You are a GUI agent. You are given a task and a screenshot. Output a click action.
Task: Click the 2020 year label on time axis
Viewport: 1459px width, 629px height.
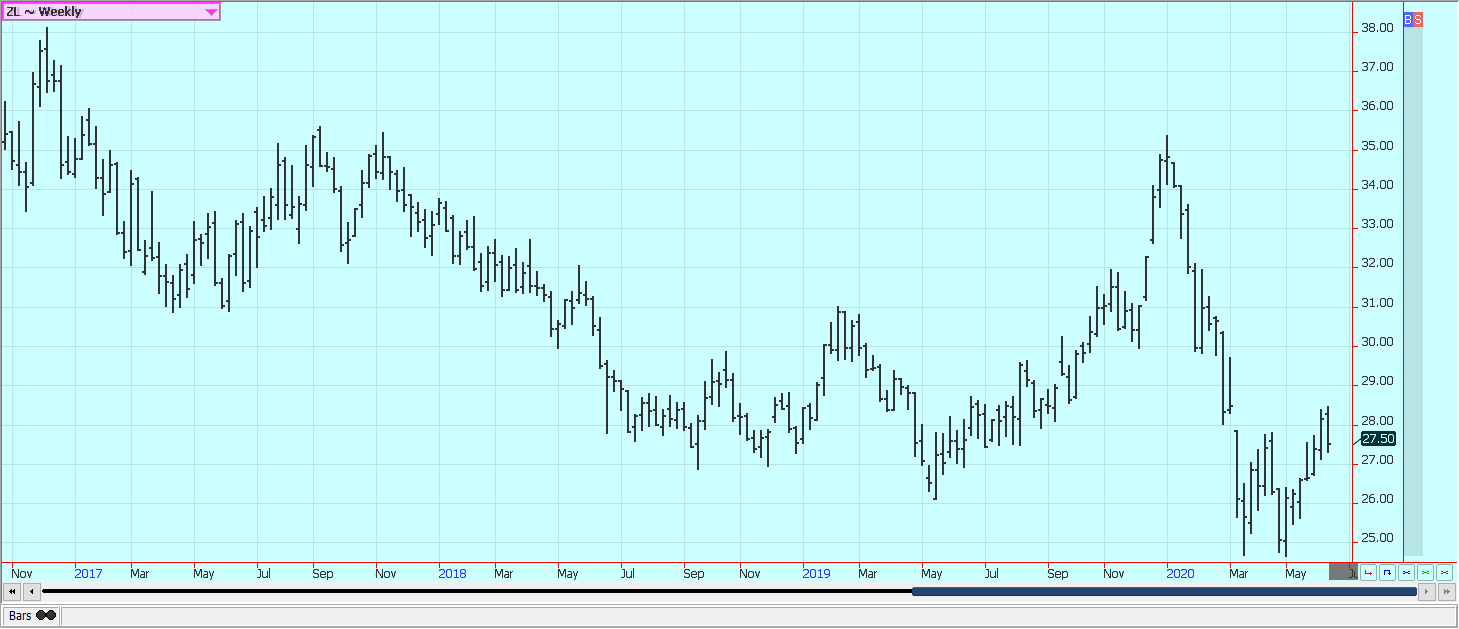coord(1180,573)
